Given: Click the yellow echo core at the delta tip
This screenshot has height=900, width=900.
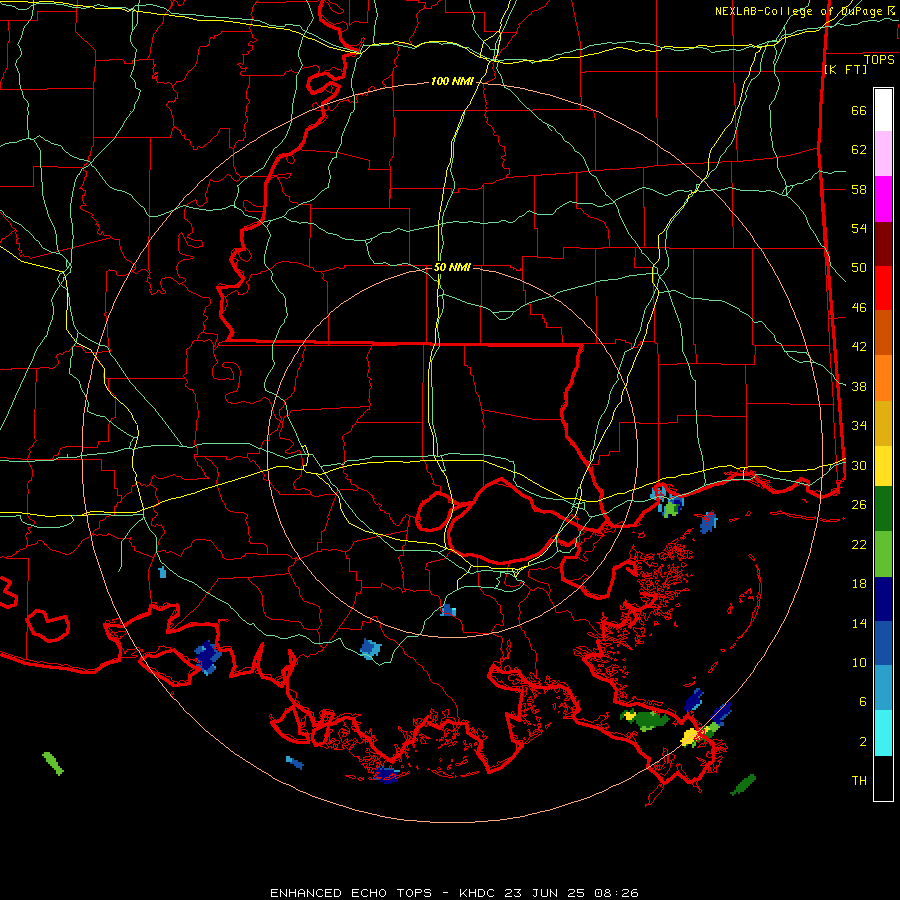Looking at the screenshot, I should click(689, 736).
